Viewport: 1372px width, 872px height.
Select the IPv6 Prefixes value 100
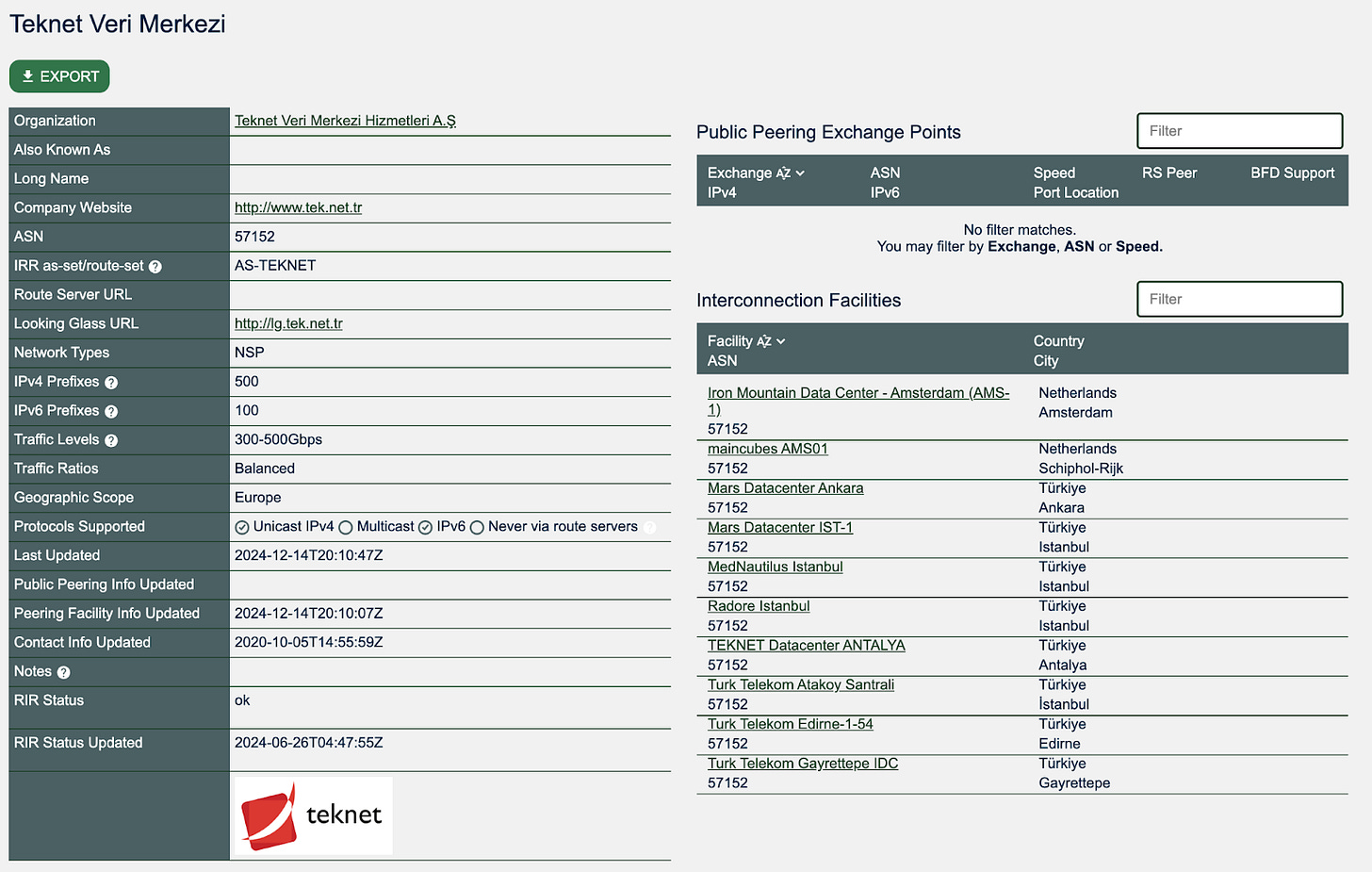tap(247, 411)
